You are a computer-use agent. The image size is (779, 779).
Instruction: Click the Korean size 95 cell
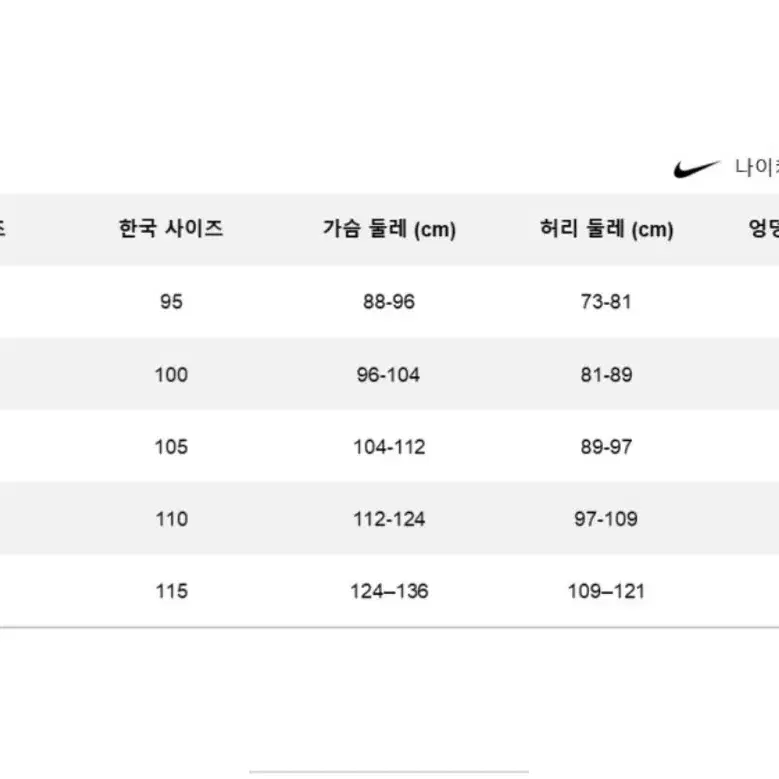tap(171, 302)
